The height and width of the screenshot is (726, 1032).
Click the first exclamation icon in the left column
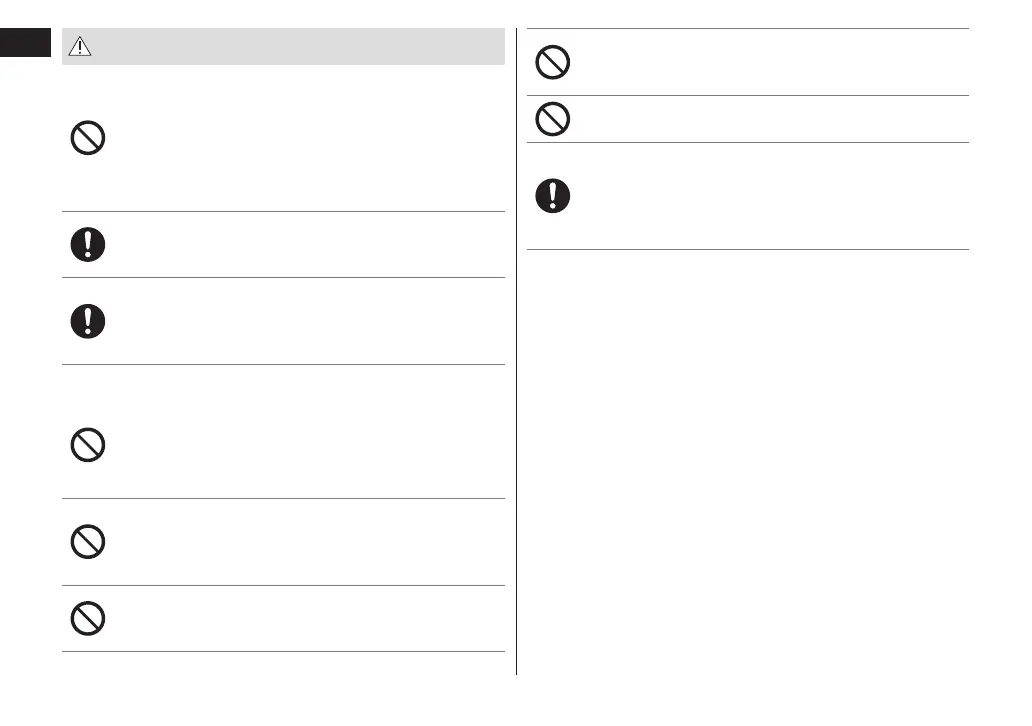[x=88, y=244]
